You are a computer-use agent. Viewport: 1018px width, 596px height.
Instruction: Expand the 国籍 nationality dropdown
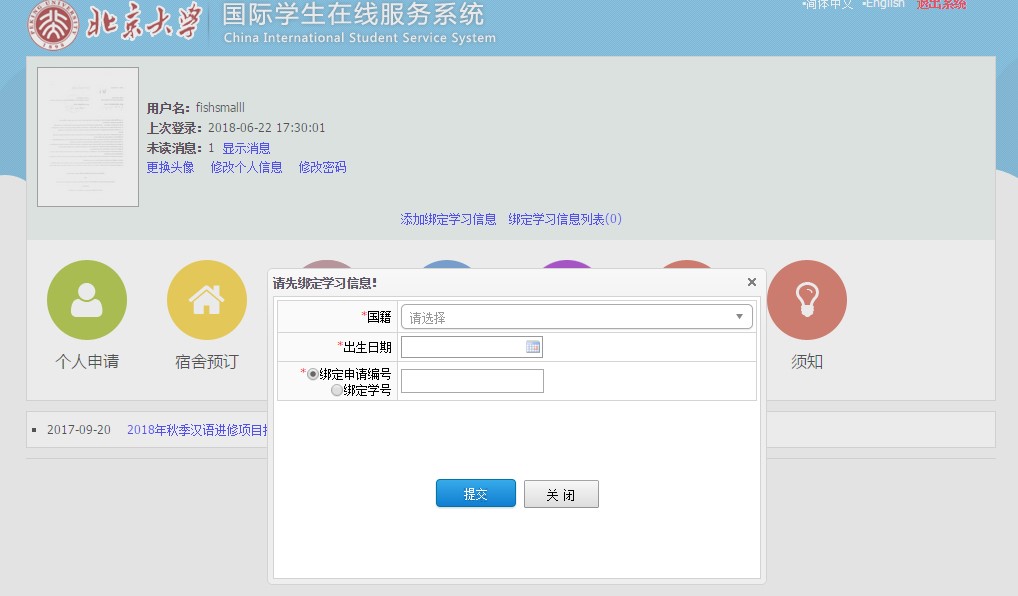coord(577,318)
